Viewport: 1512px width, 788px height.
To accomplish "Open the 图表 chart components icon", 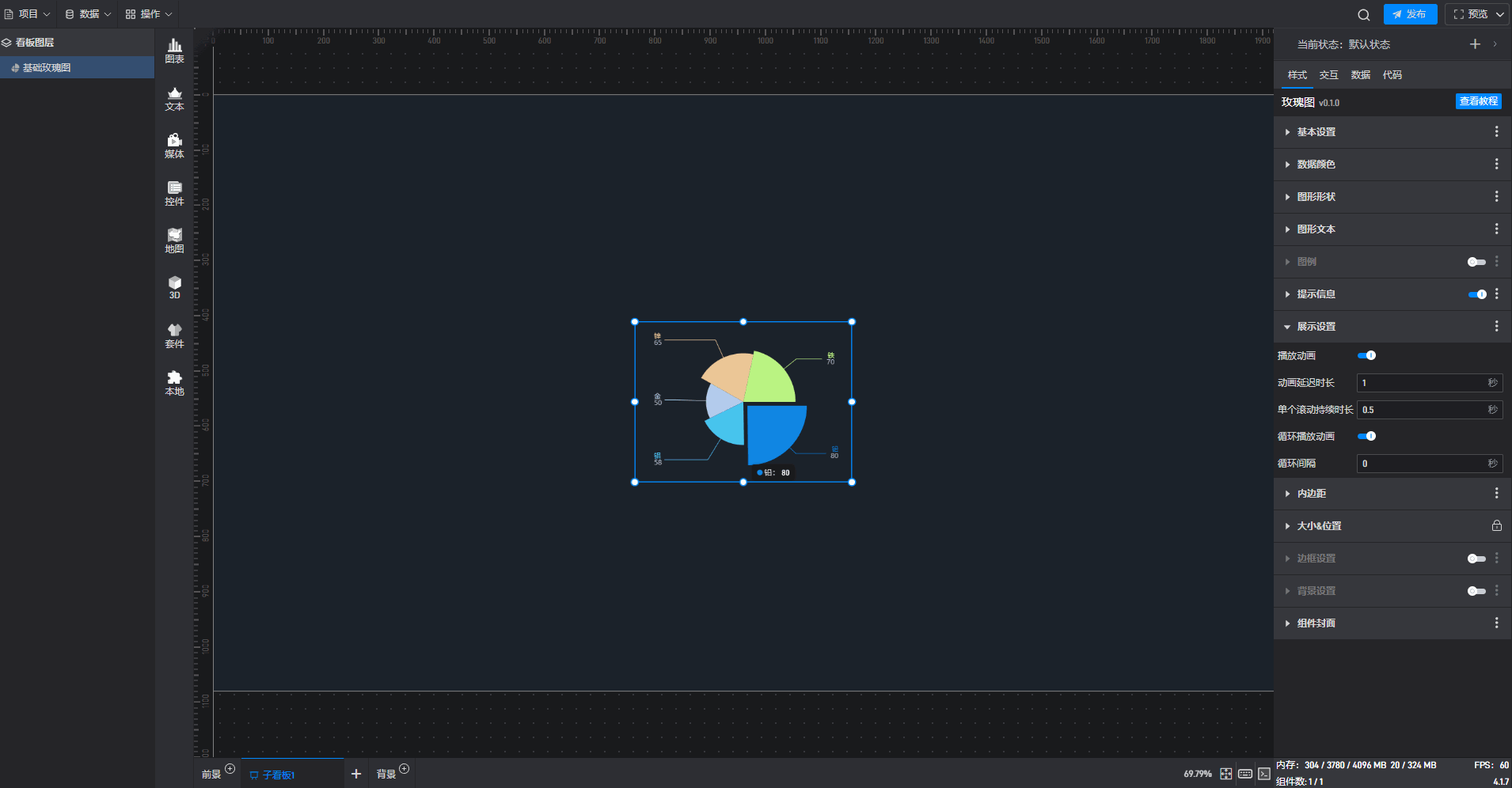I will coord(174,51).
